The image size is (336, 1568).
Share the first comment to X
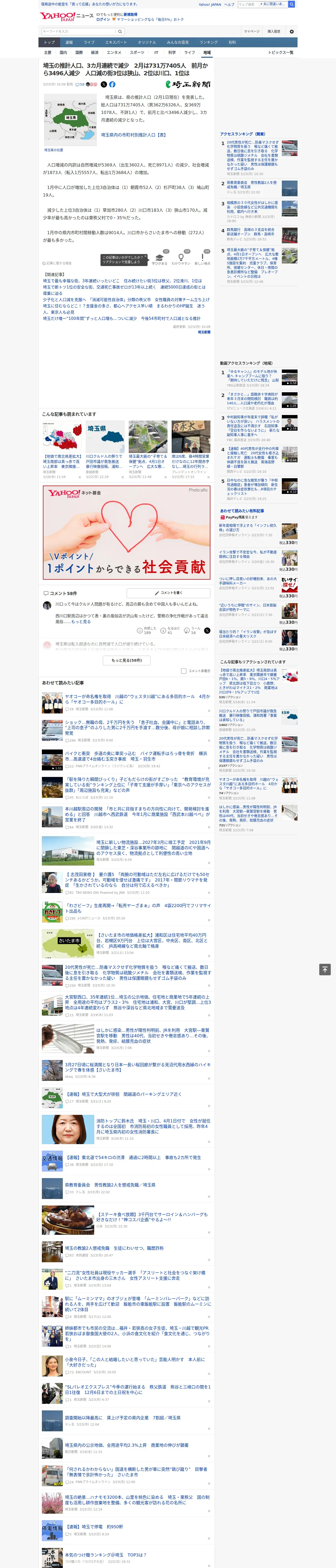click(x=207, y=631)
